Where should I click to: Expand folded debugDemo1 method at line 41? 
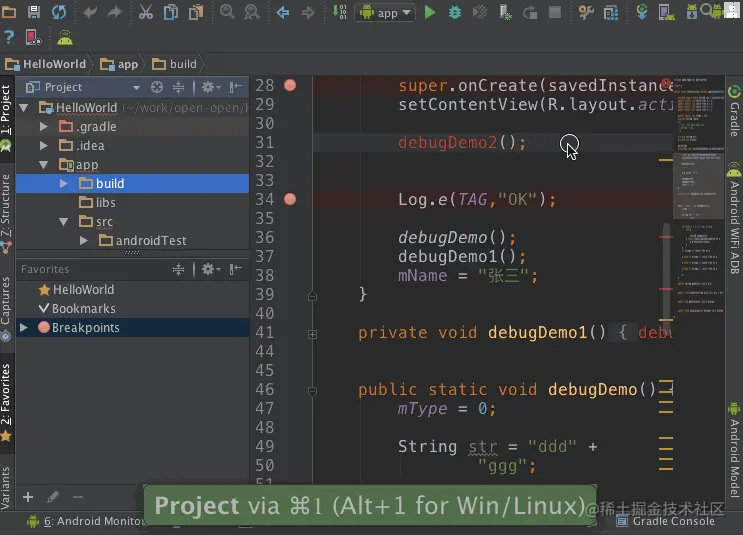tap(312, 335)
